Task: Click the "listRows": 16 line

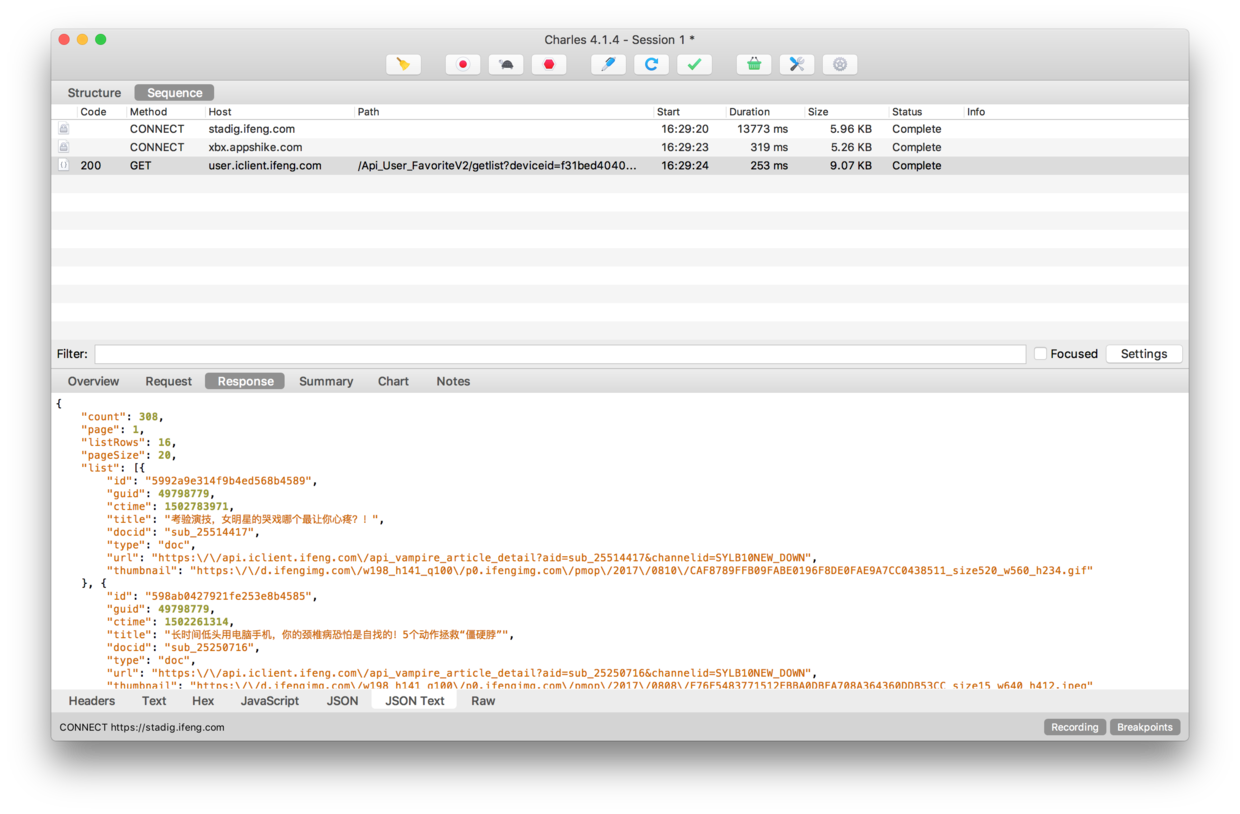Action: [x=128, y=442]
